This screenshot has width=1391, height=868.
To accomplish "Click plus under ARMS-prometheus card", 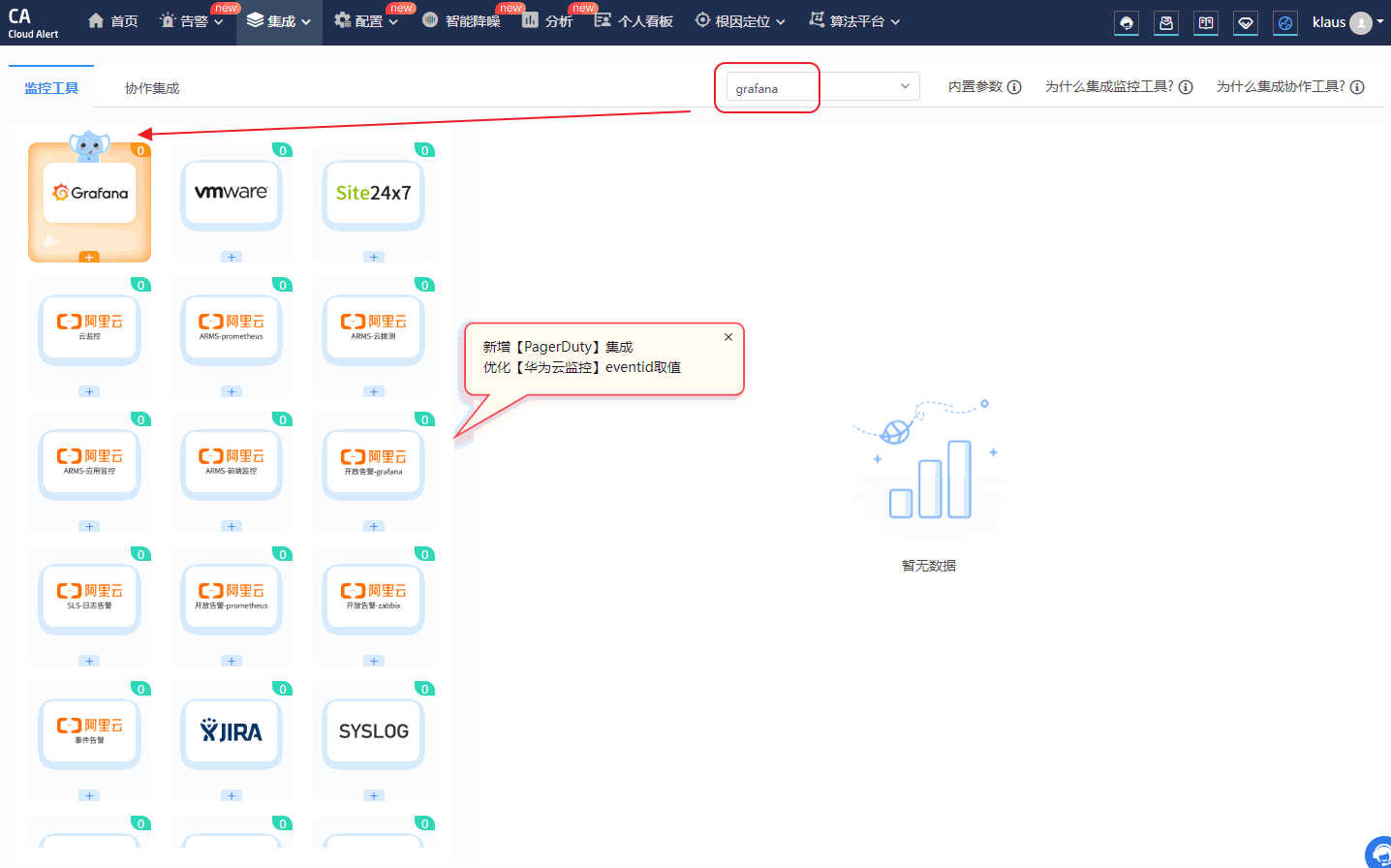I will pos(232,392).
